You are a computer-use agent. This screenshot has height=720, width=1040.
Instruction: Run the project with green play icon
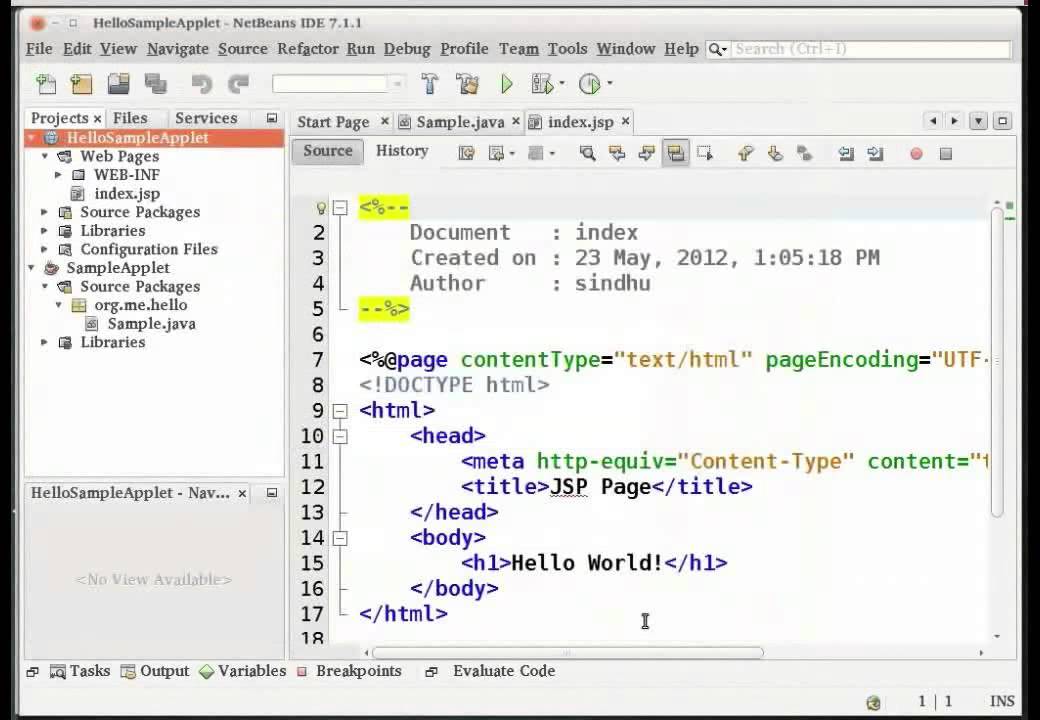[507, 84]
